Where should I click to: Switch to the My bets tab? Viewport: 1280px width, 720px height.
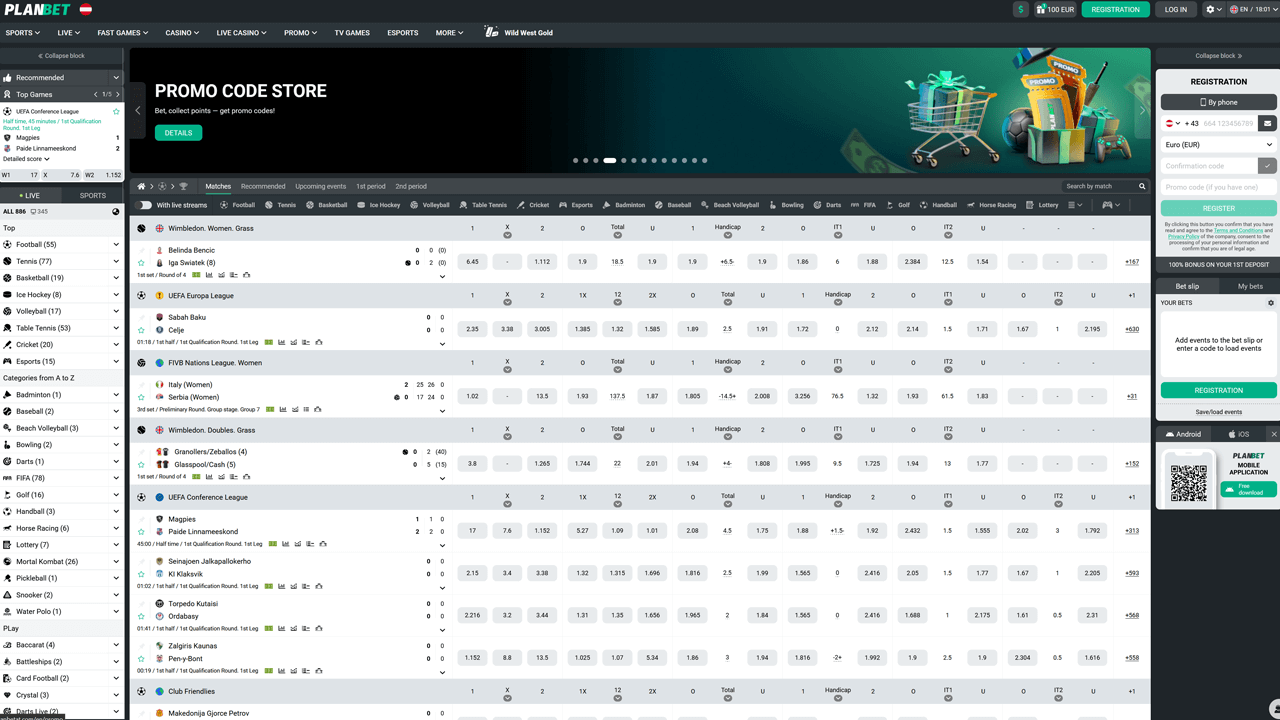pos(1250,286)
